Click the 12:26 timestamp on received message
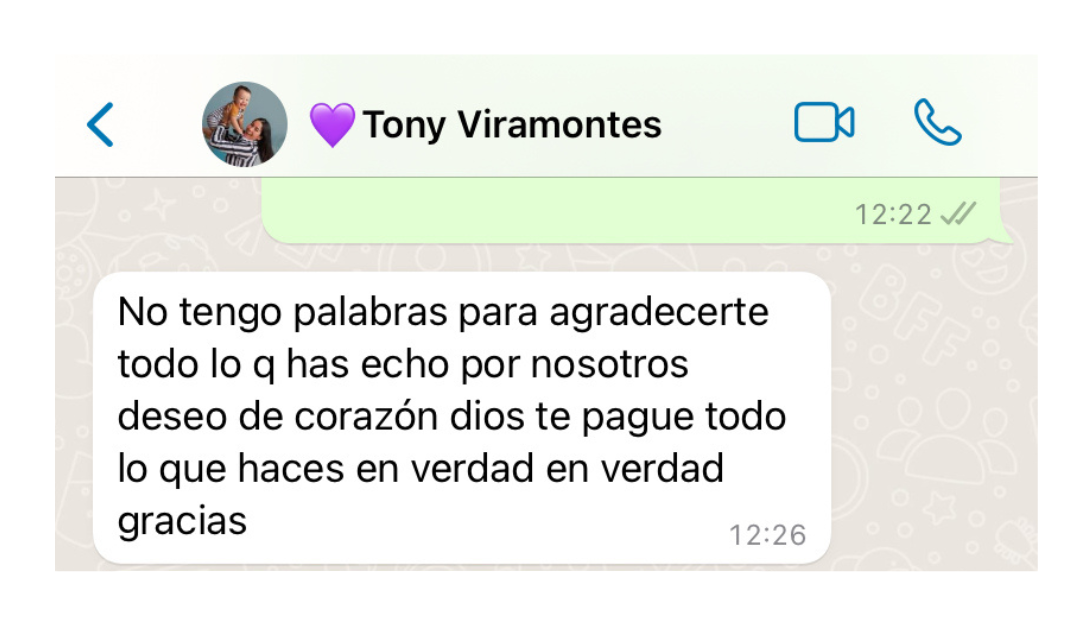1080x628 pixels. [767, 535]
